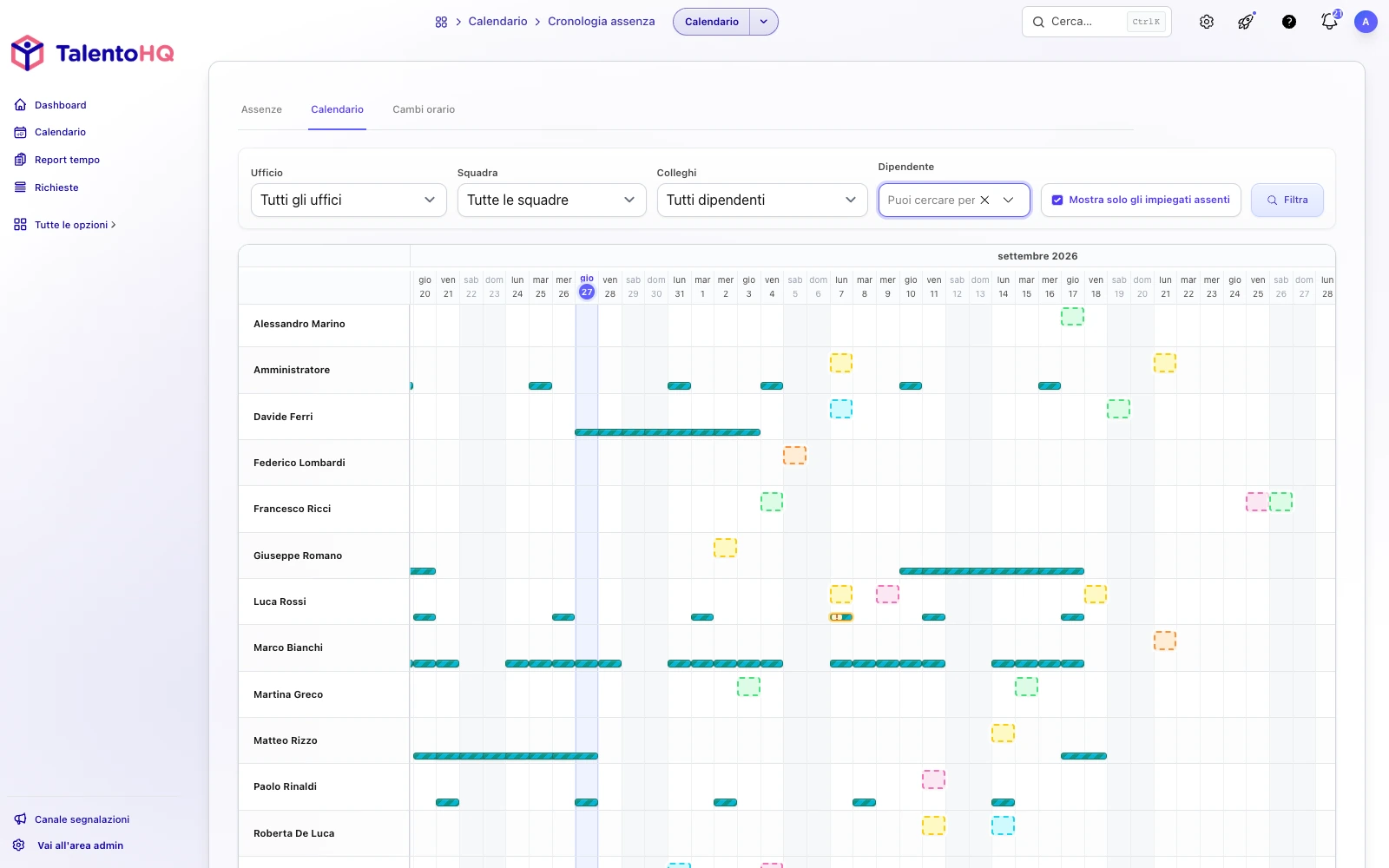Open the Colleghi dropdown
The image size is (1389, 868).
click(762, 200)
